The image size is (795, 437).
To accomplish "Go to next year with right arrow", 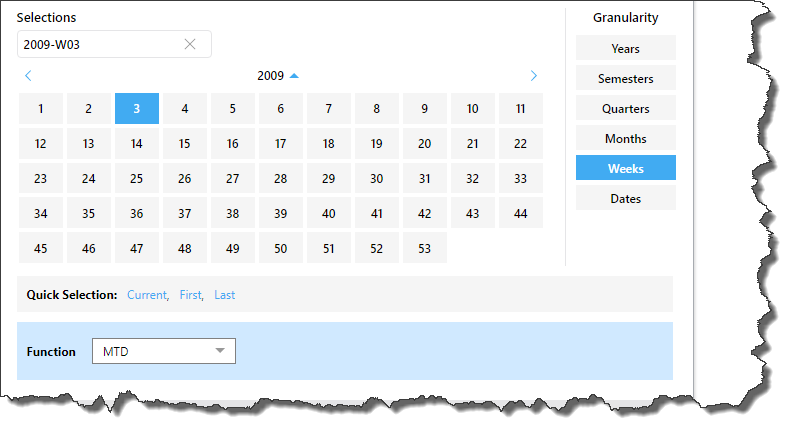I will (x=533, y=75).
